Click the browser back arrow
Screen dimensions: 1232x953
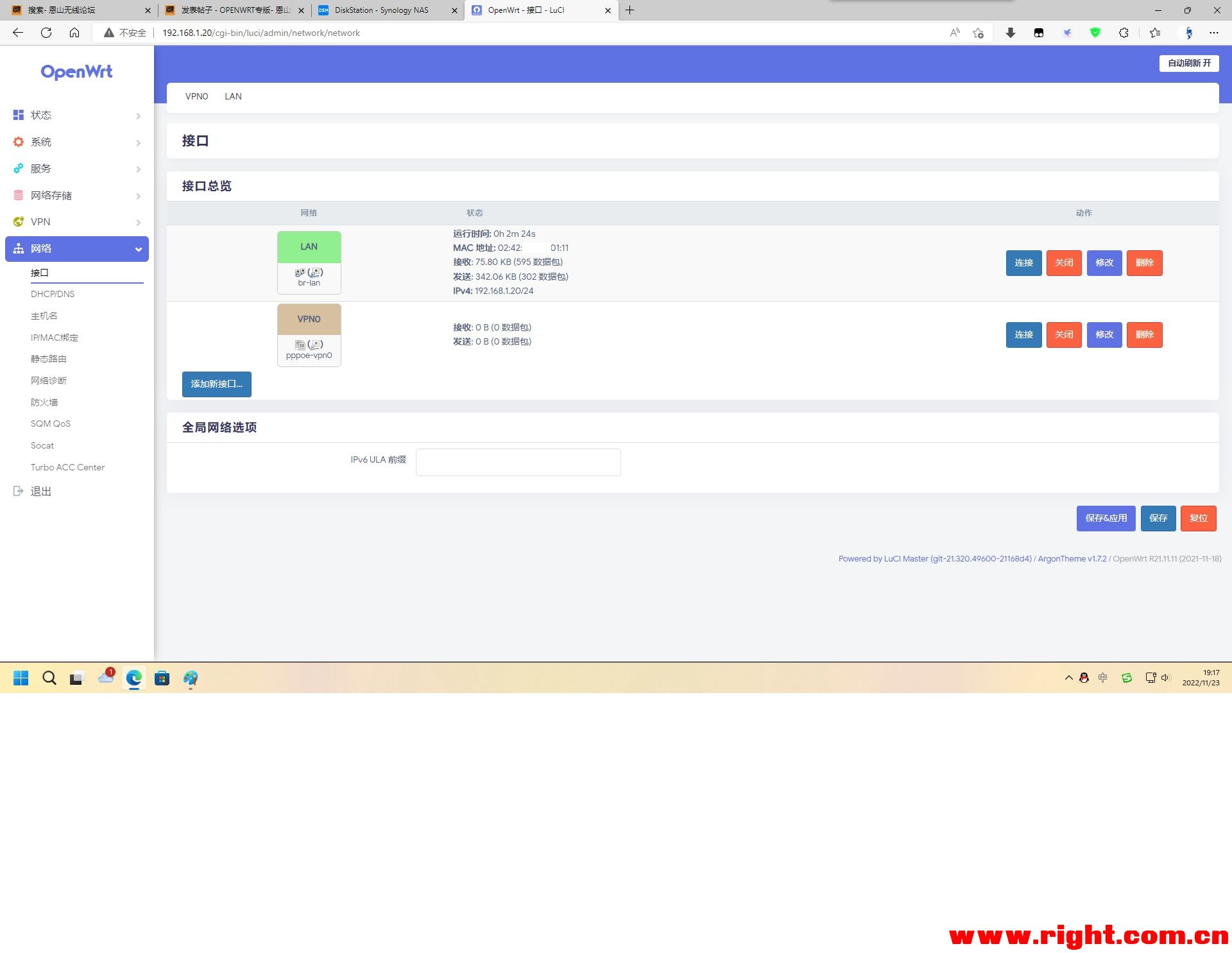coord(18,33)
